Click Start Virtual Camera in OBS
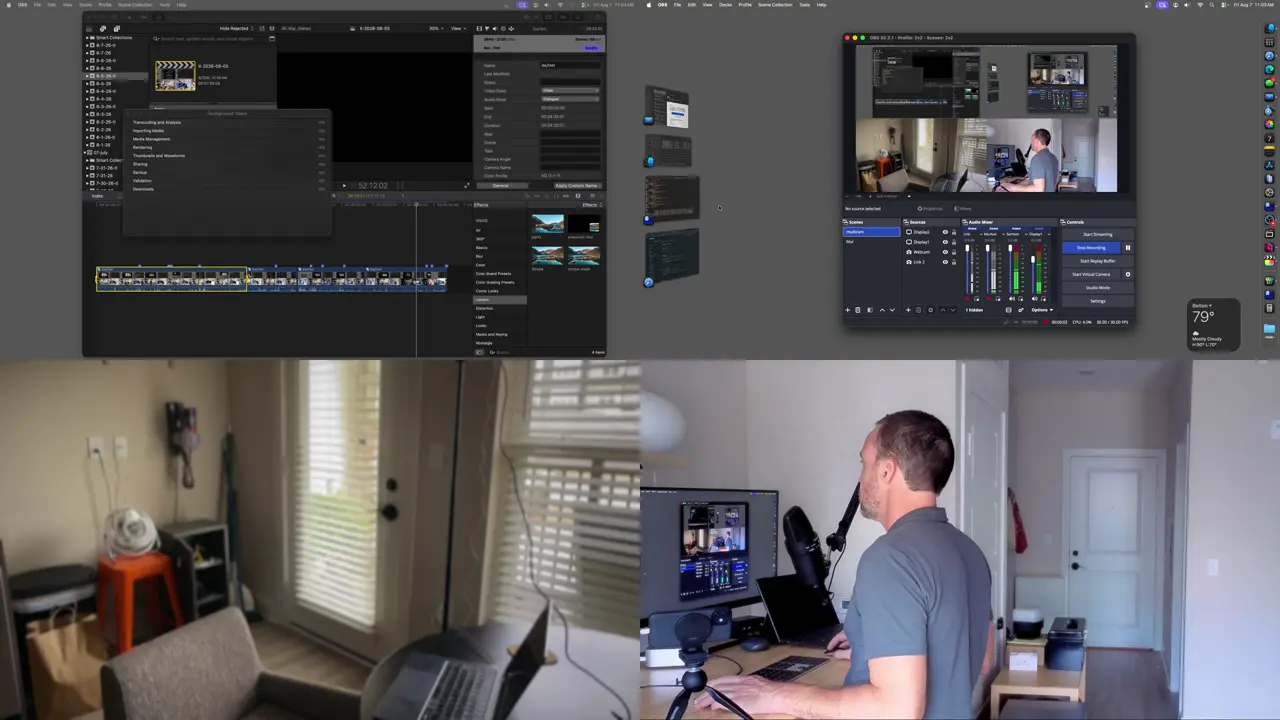The width and height of the screenshot is (1280, 720). coord(1091,274)
